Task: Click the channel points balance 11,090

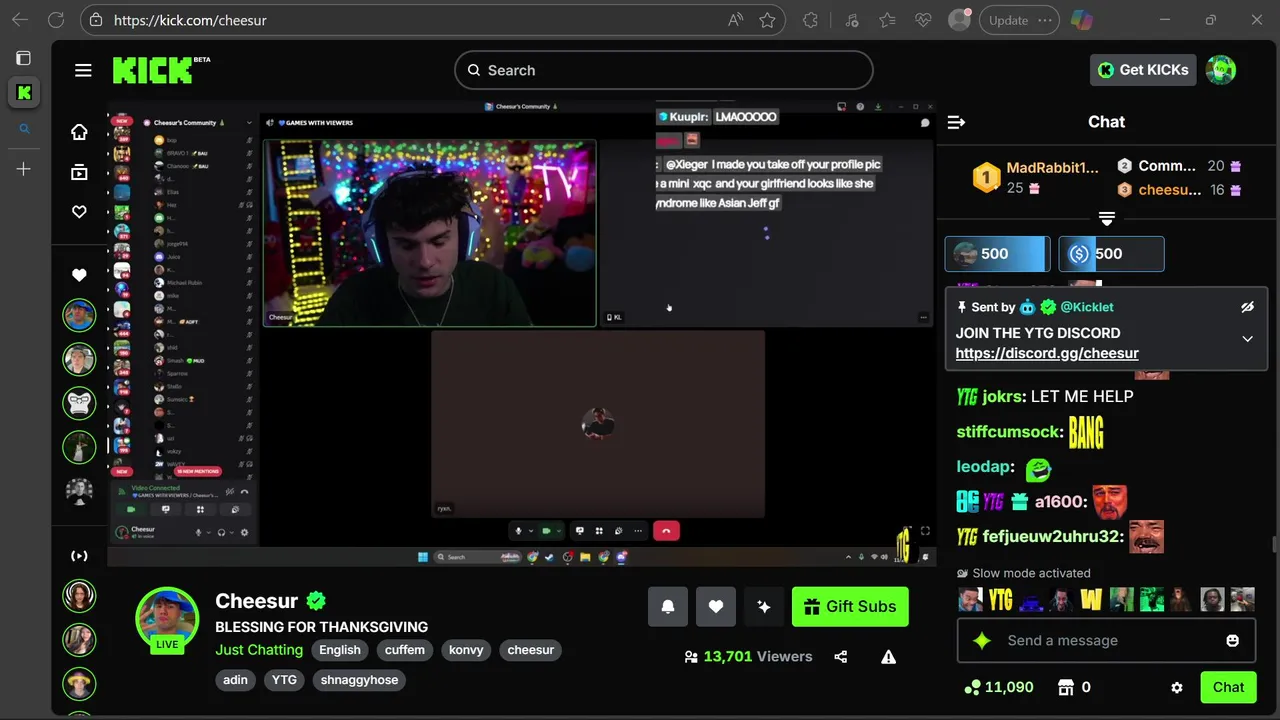Action: click(998, 687)
